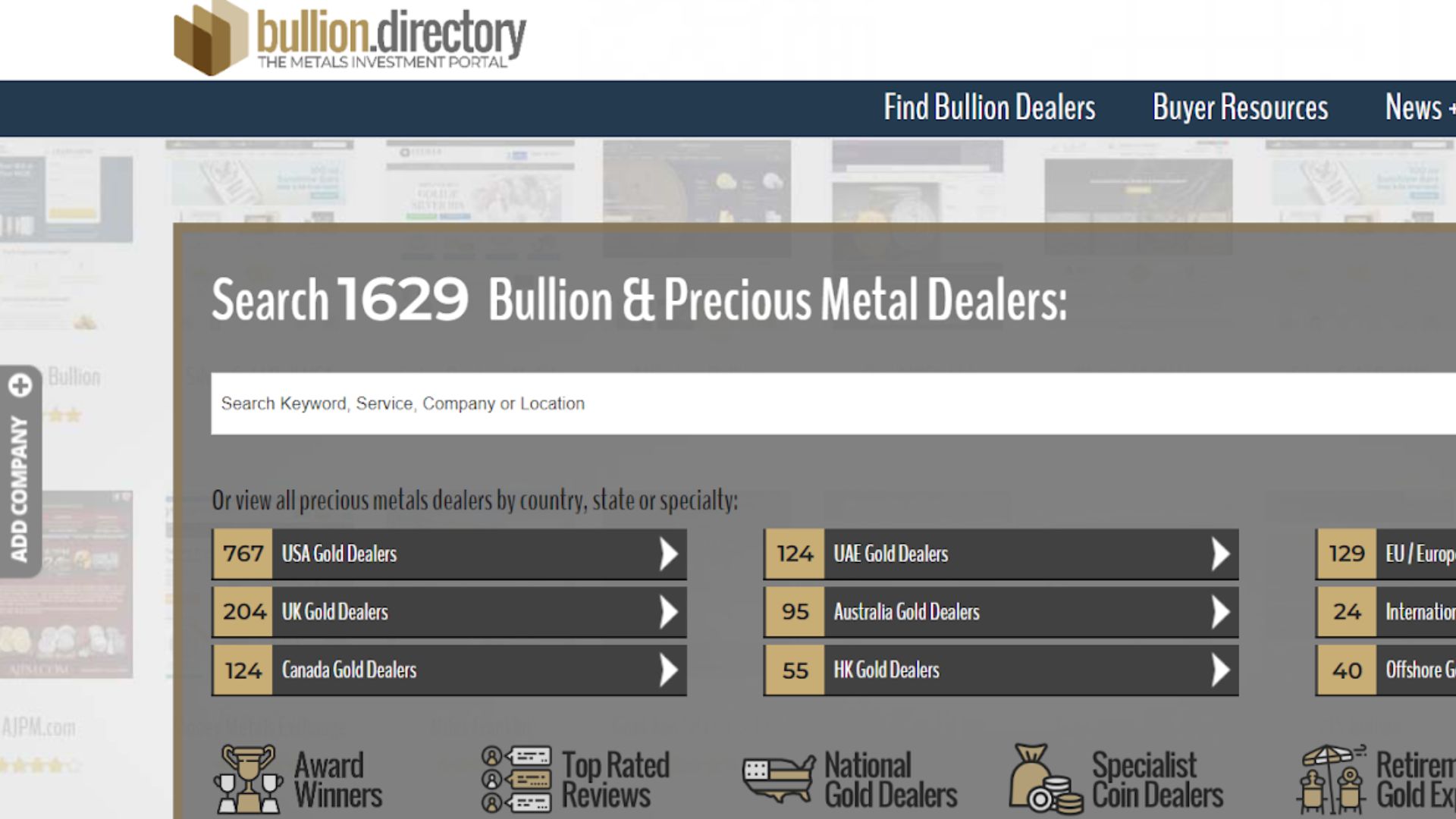Image resolution: width=1456 pixels, height=819 pixels.
Task: Click the plus icon on Add Company tab
Action: click(x=20, y=386)
